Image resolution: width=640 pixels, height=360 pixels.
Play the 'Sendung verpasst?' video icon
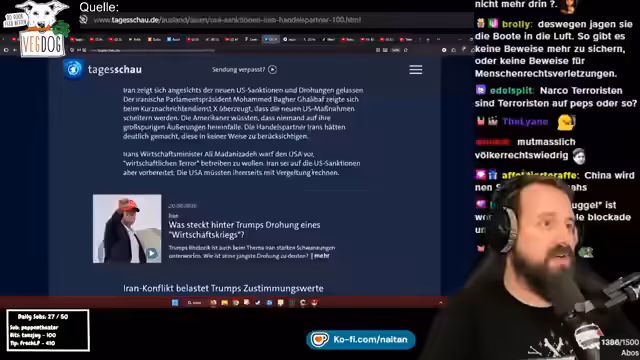[272, 70]
